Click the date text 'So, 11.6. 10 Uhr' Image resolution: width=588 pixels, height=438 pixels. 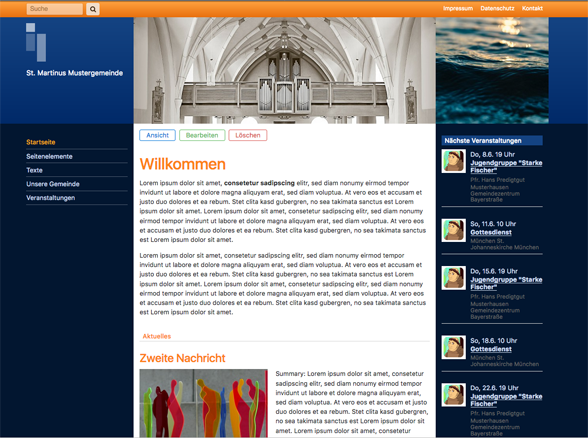(494, 224)
